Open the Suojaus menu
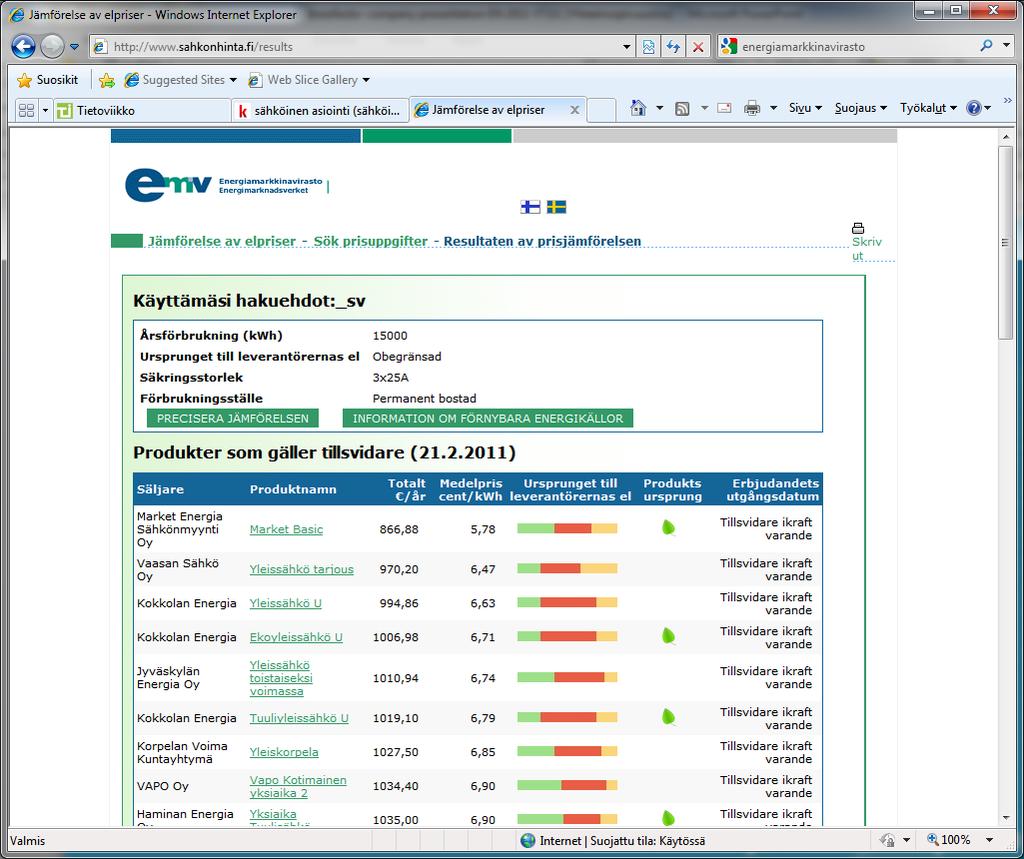 click(860, 108)
